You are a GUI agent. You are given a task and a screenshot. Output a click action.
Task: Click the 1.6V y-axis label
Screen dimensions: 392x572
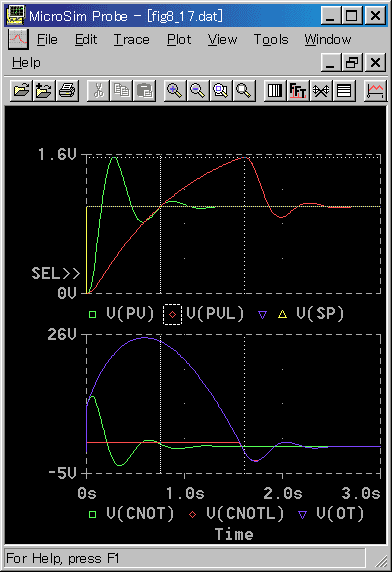57,155
